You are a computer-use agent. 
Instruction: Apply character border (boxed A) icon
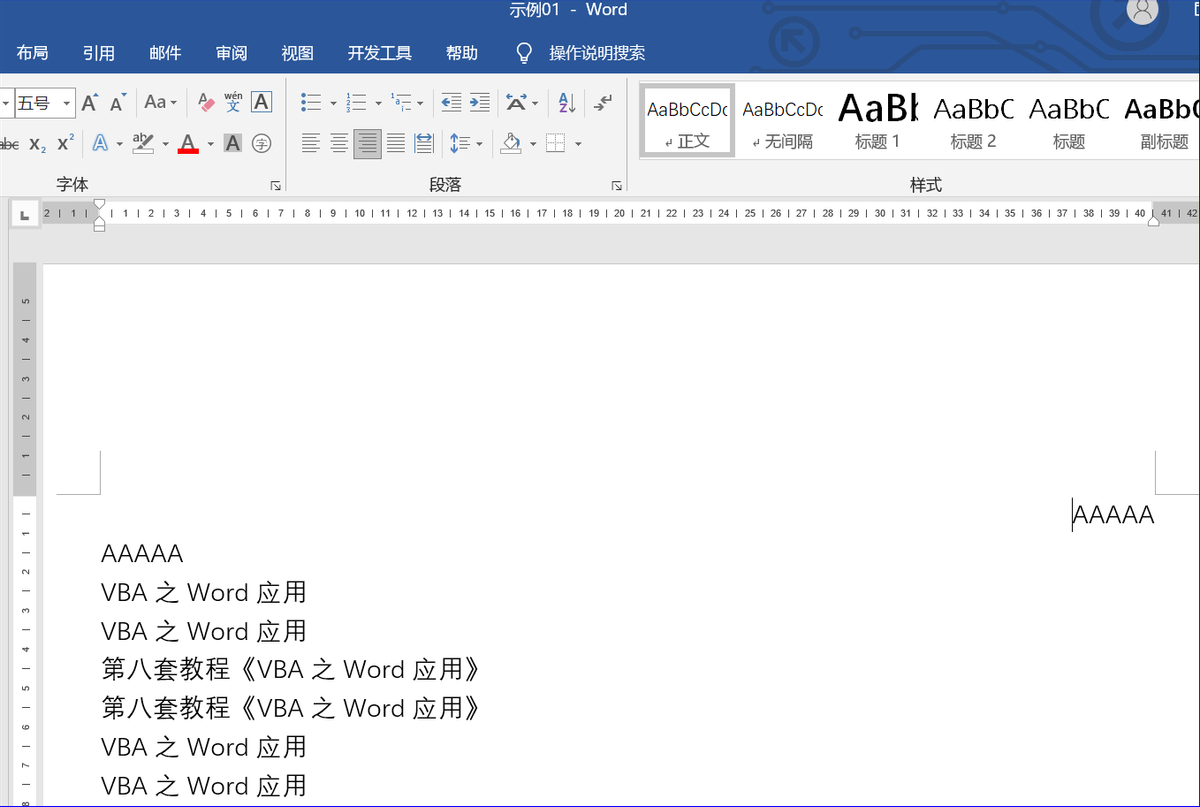pyautogui.click(x=261, y=102)
